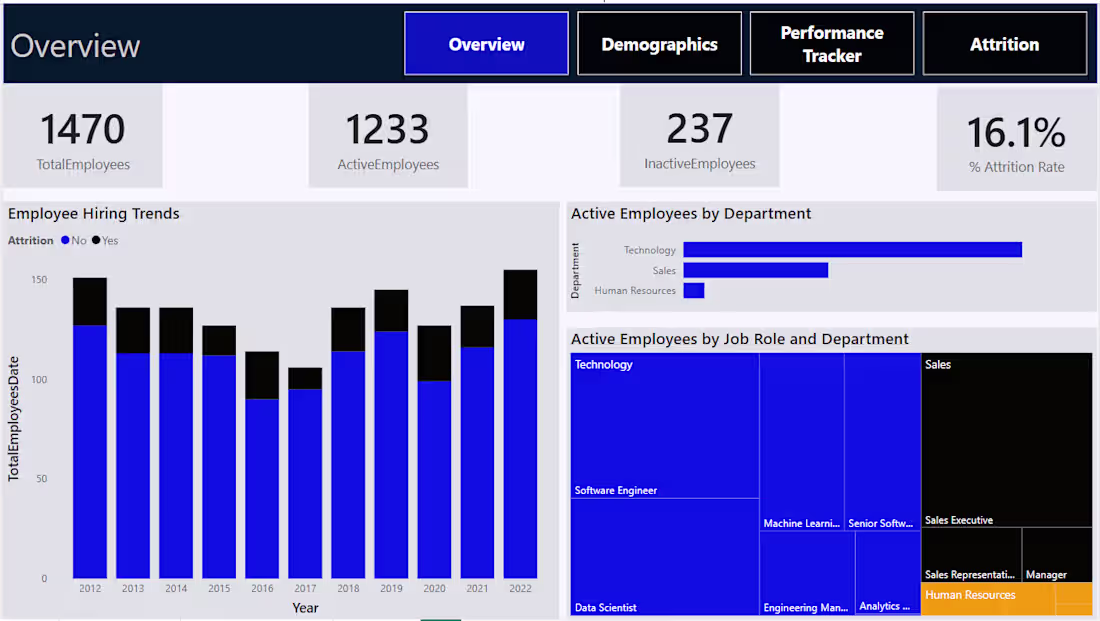1100x621 pixels.
Task: Click the 1470 TotalEmployees KPI card
Action: 82,135
